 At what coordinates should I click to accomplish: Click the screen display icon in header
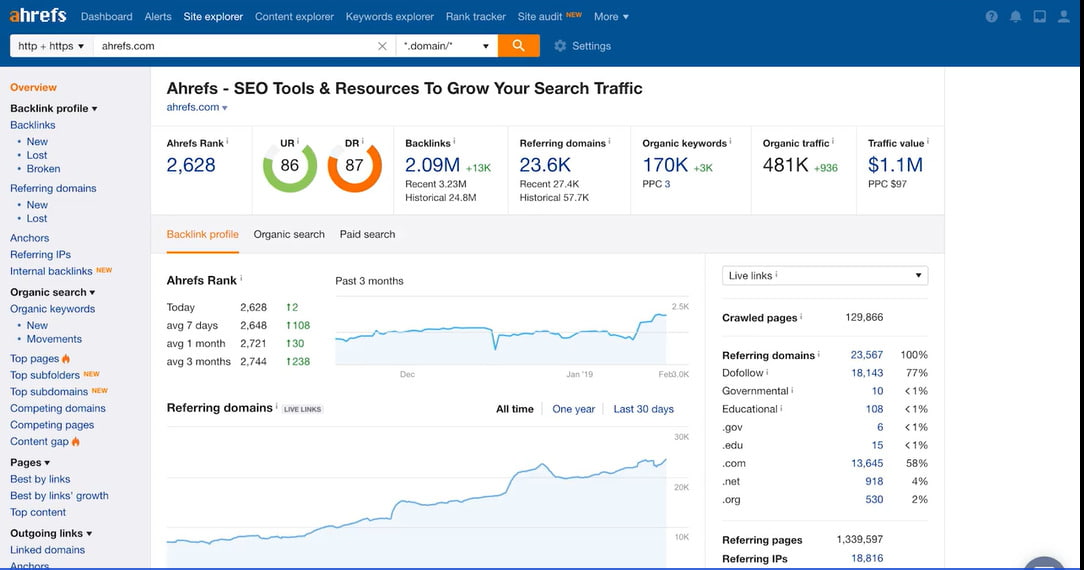[x=1040, y=17]
